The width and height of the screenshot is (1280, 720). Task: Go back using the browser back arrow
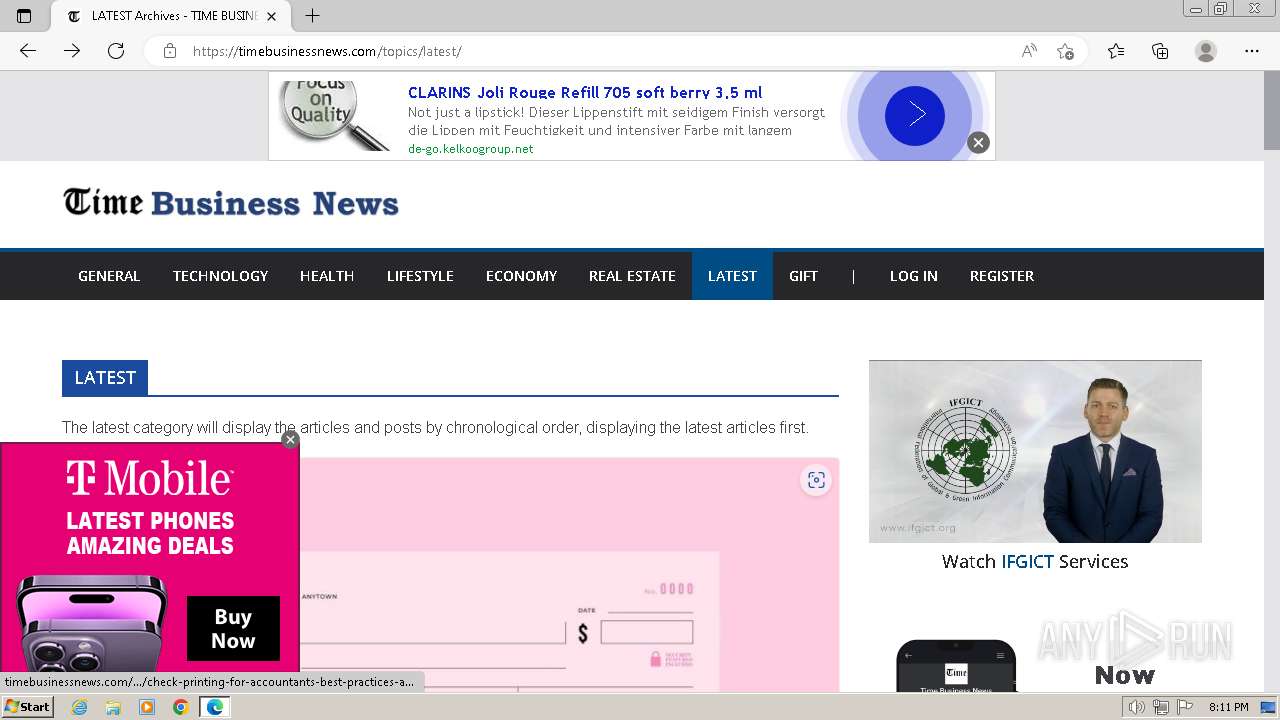tap(28, 51)
